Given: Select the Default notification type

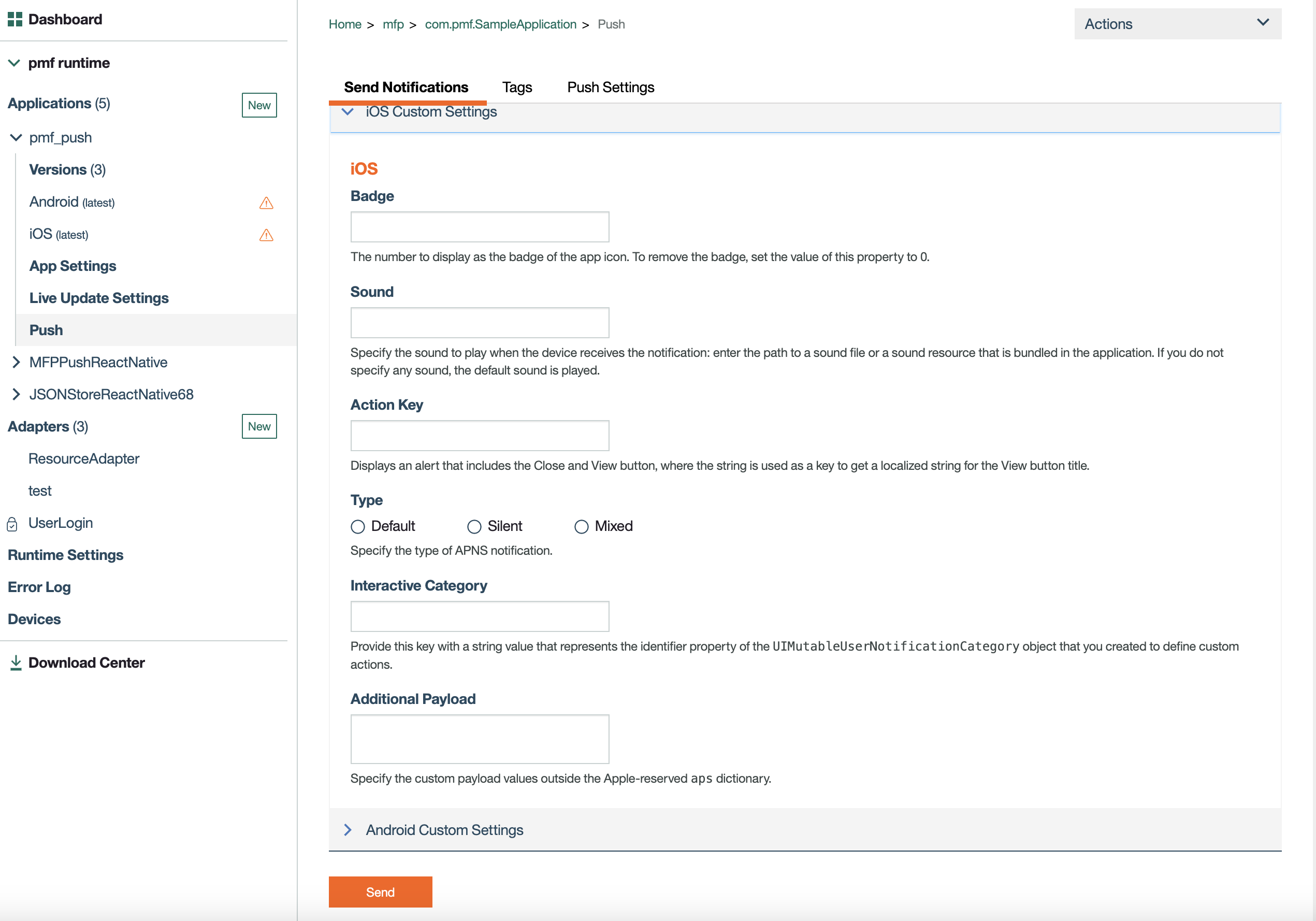Looking at the screenshot, I should coord(358,526).
